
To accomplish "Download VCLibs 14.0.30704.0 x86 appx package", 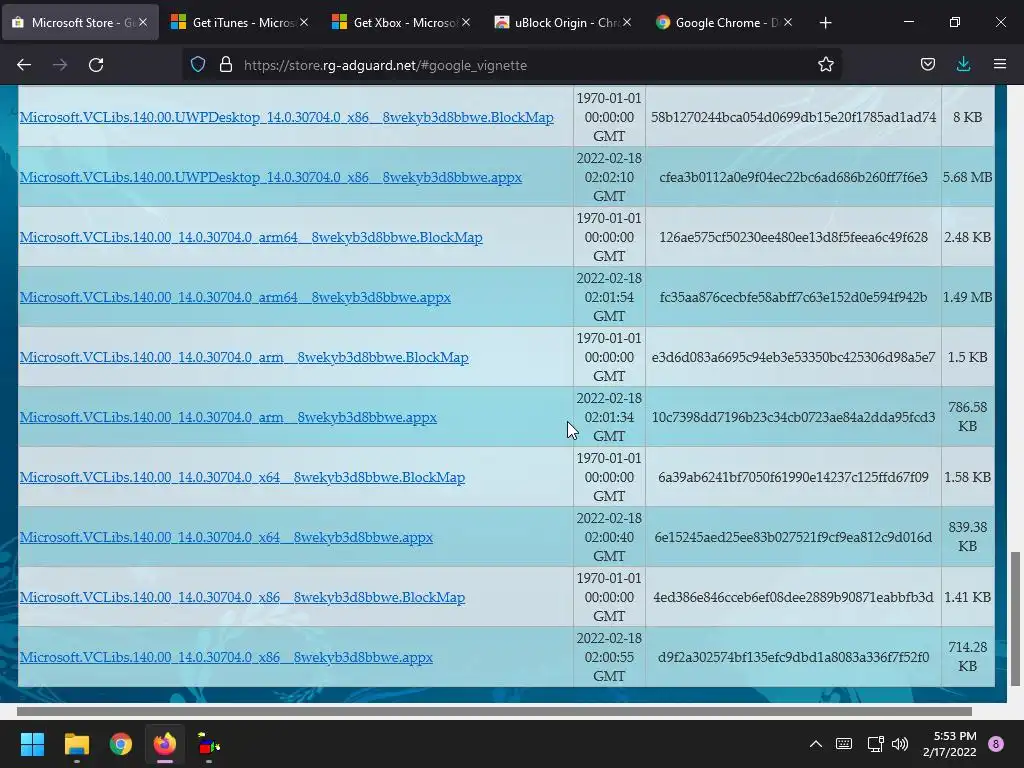I will [227, 658].
